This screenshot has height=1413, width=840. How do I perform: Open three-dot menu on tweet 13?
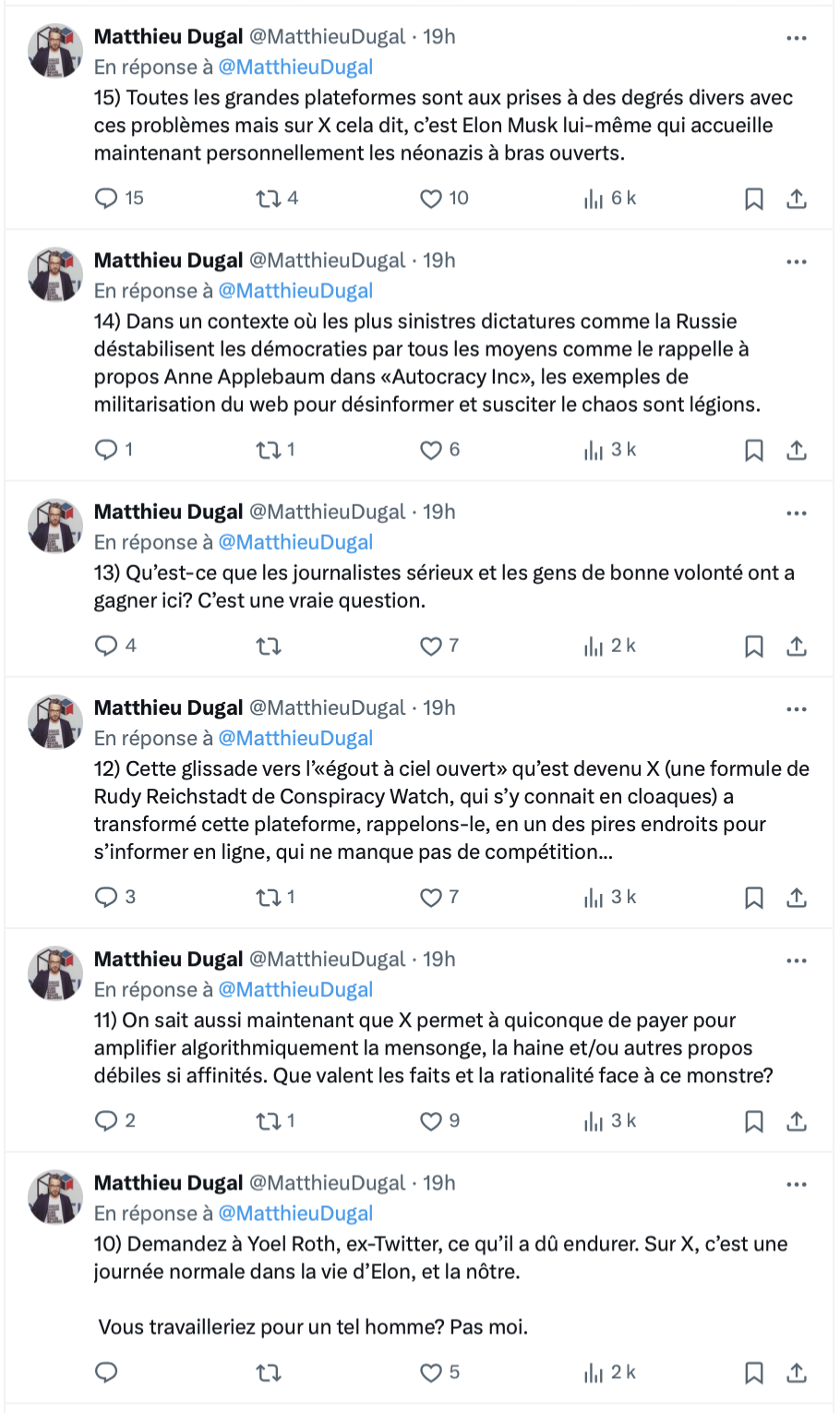point(797,513)
